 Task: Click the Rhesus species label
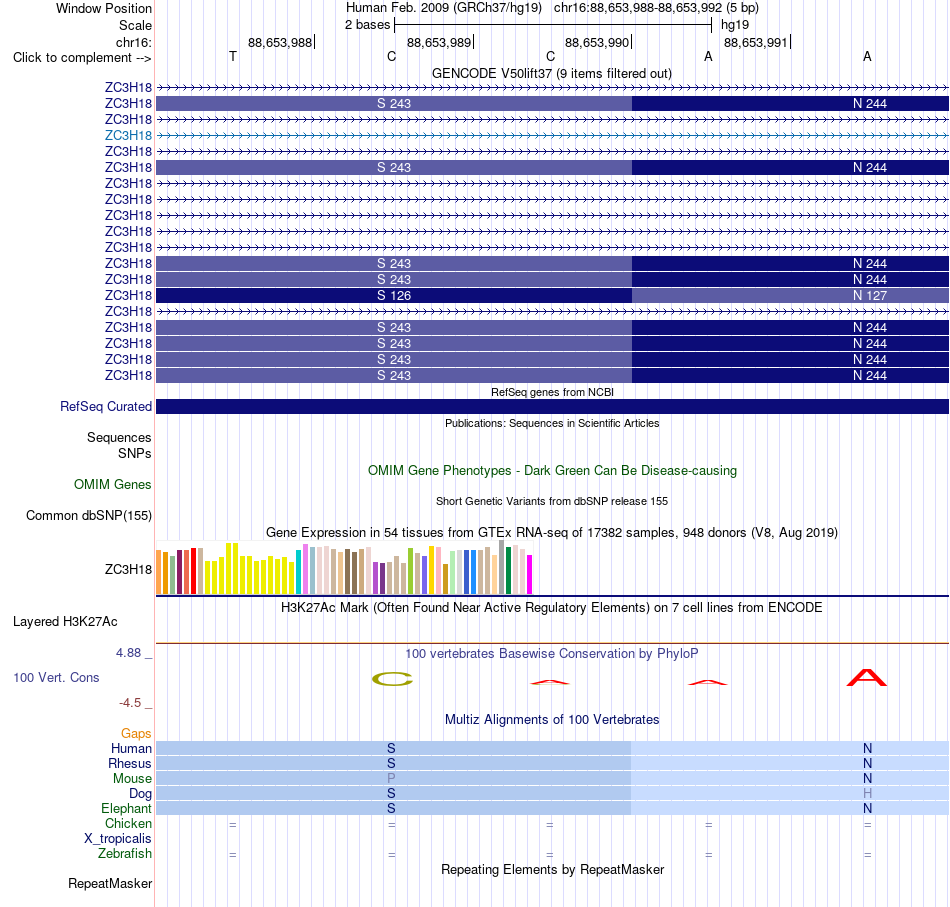click(130, 763)
